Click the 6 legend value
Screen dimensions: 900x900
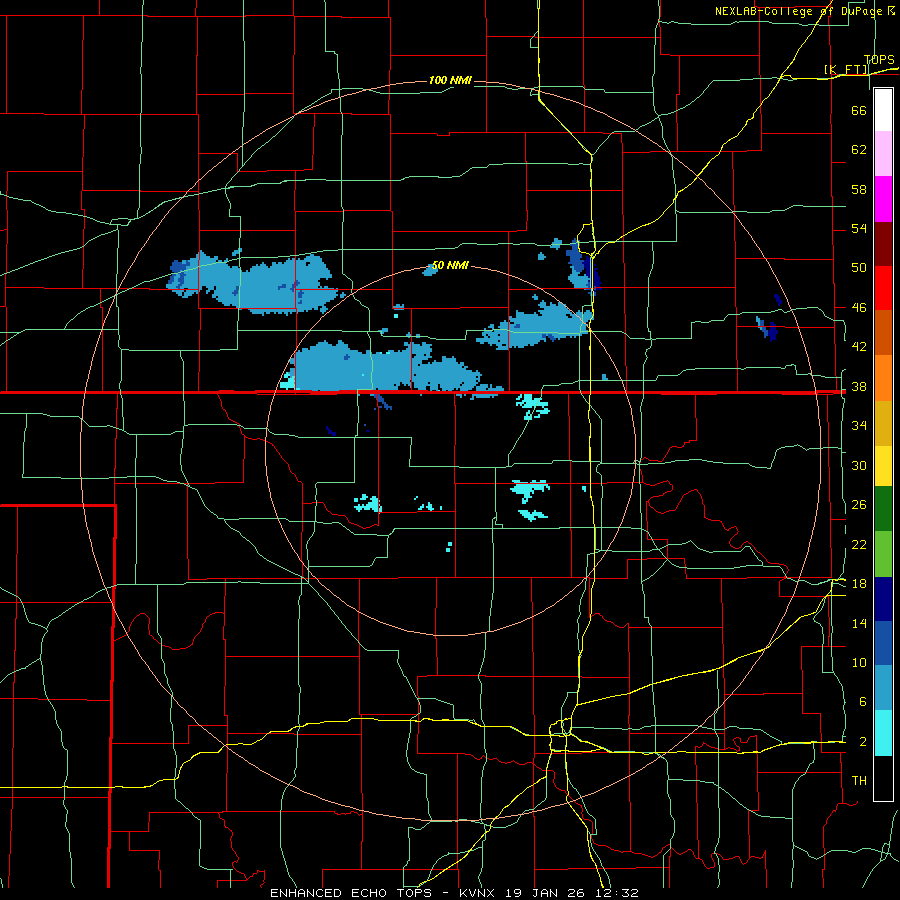coord(862,702)
